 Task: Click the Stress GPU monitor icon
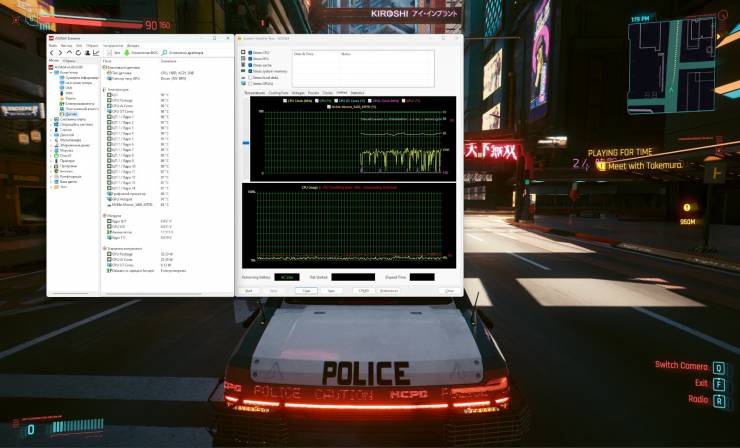pos(243,84)
